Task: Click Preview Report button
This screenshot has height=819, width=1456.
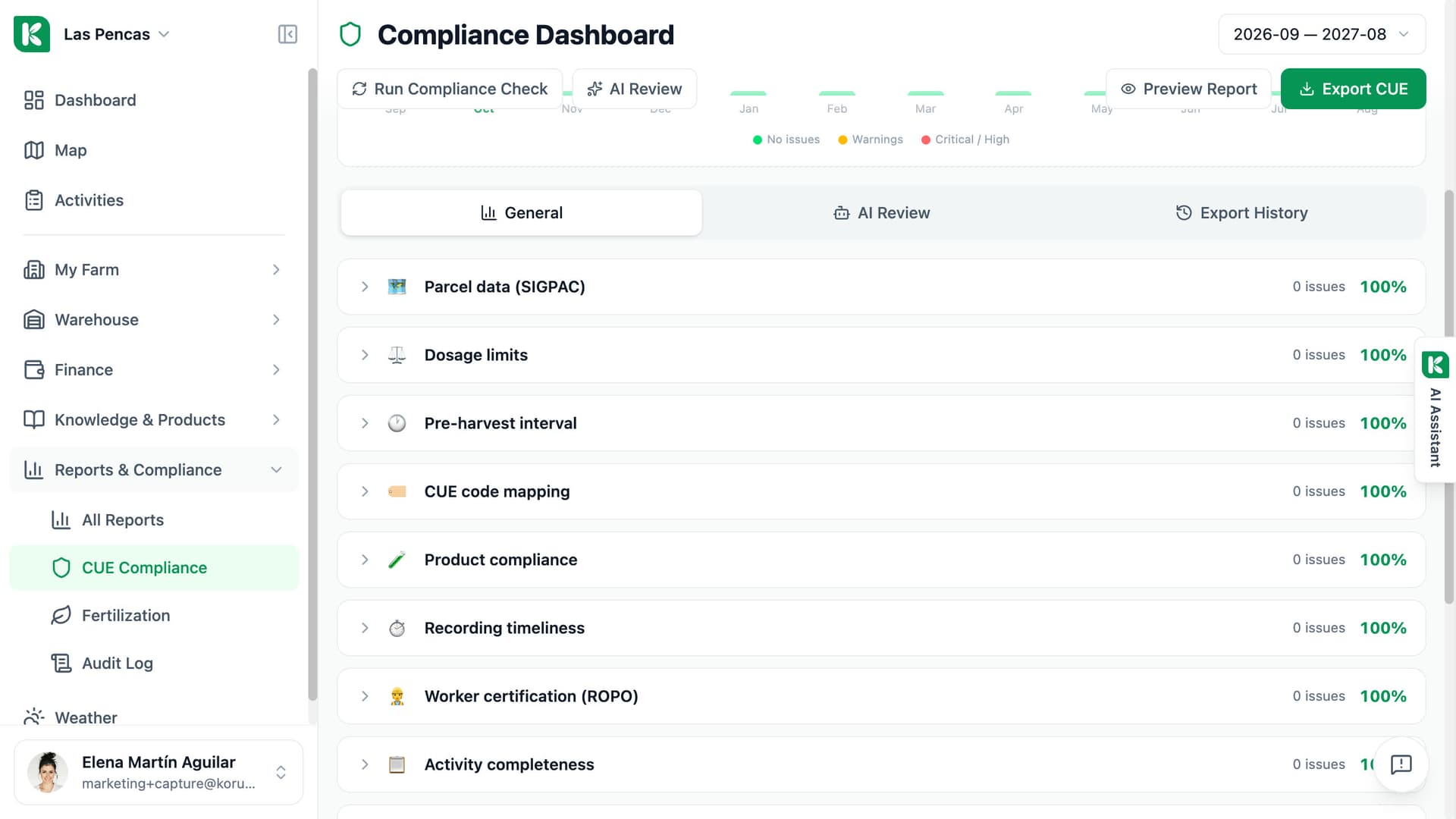Action: point(1188,89)
